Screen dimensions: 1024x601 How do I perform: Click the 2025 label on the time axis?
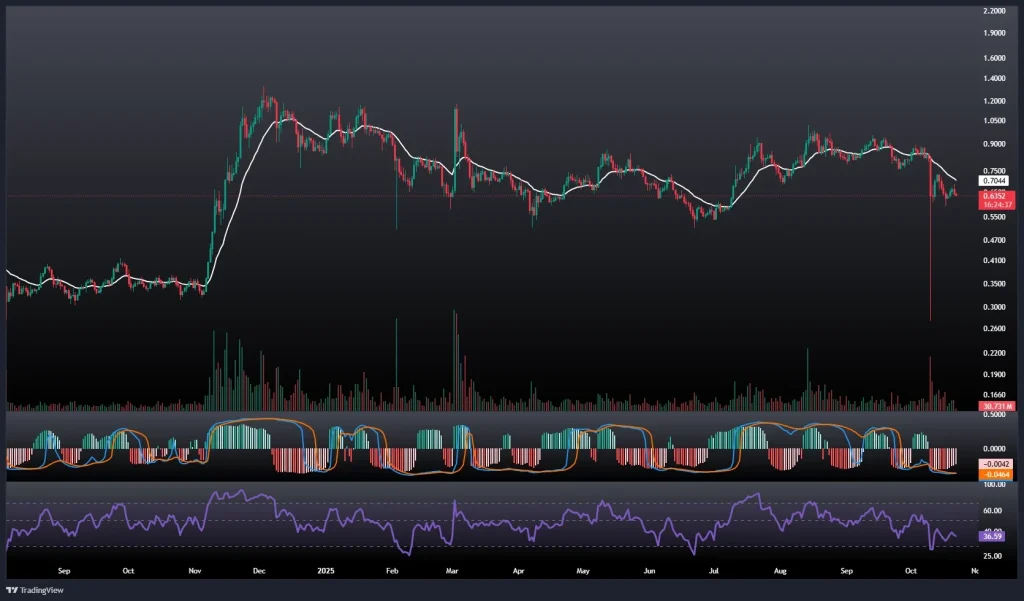tap(324, 570)
